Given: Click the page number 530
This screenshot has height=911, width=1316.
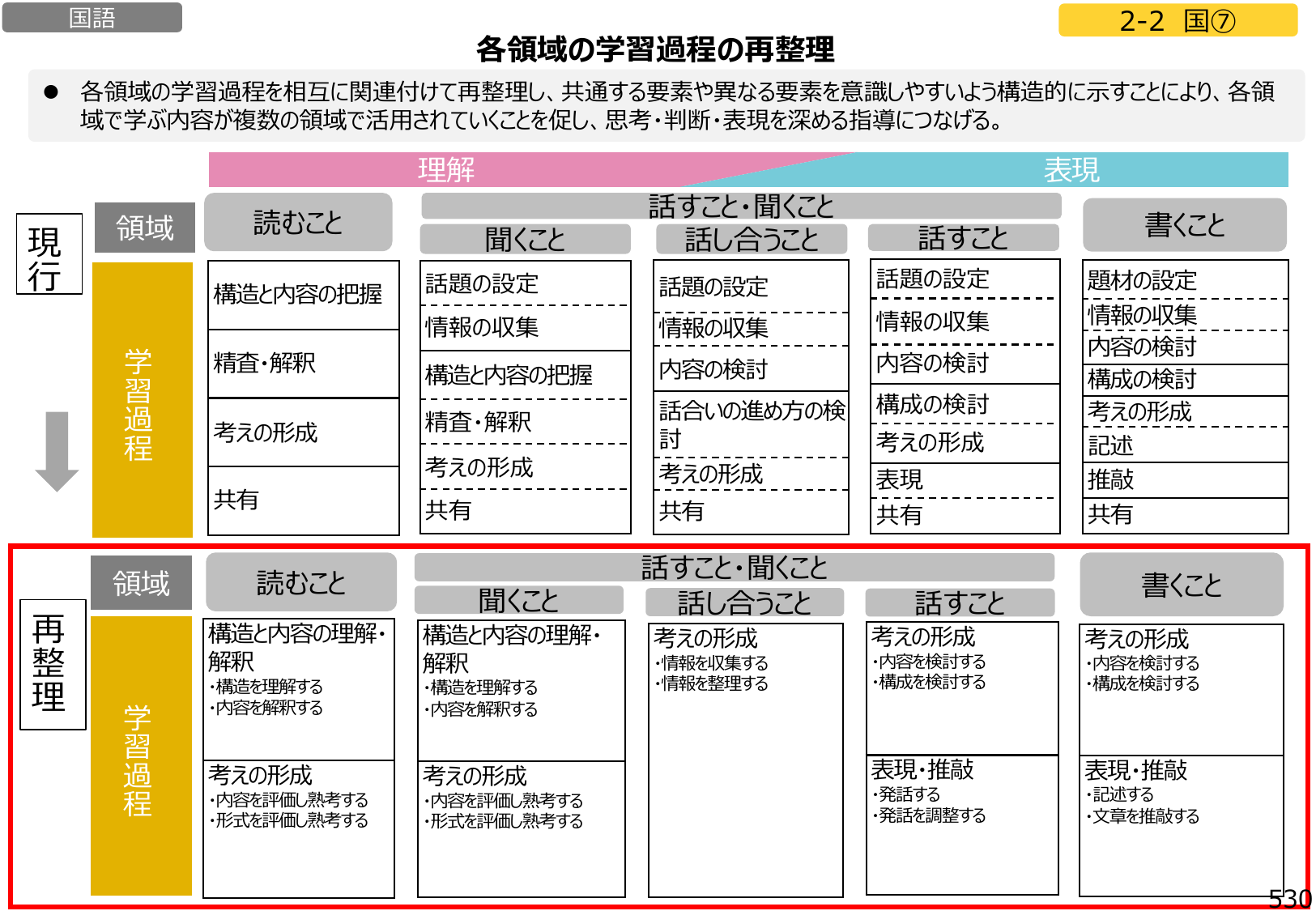Looking at the screenshot, I should pyautogui.click(x=1290, y=899).
